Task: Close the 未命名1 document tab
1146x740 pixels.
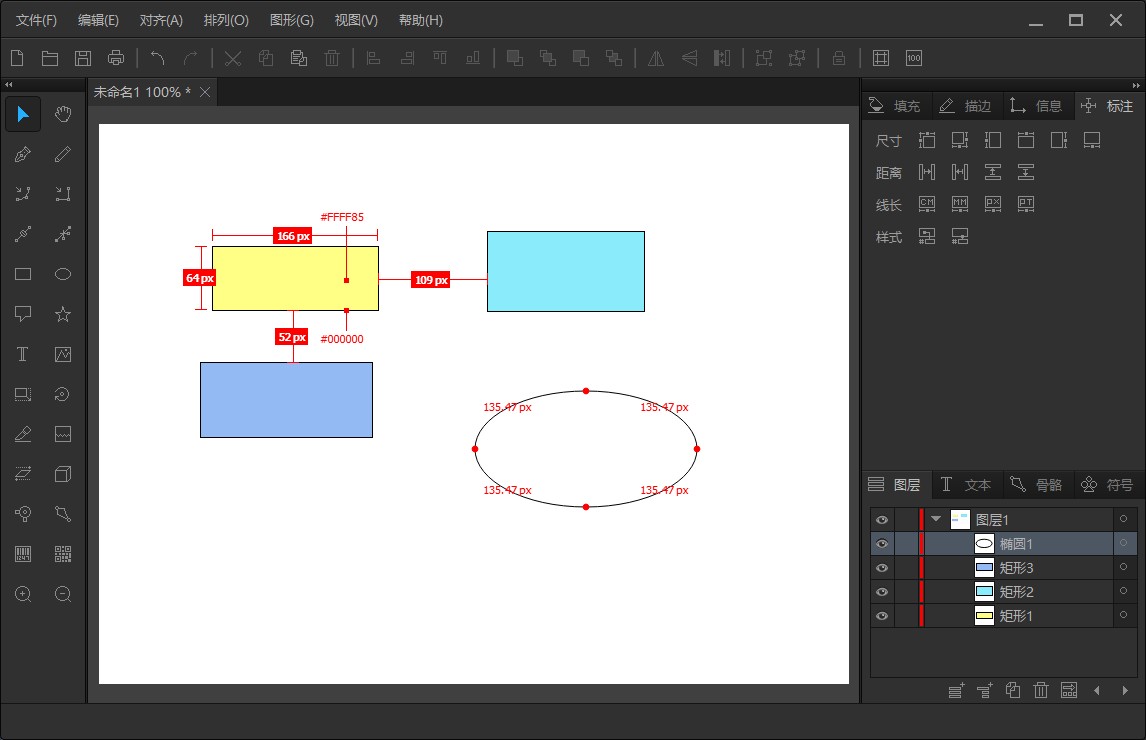Action: tap(205, 92)
